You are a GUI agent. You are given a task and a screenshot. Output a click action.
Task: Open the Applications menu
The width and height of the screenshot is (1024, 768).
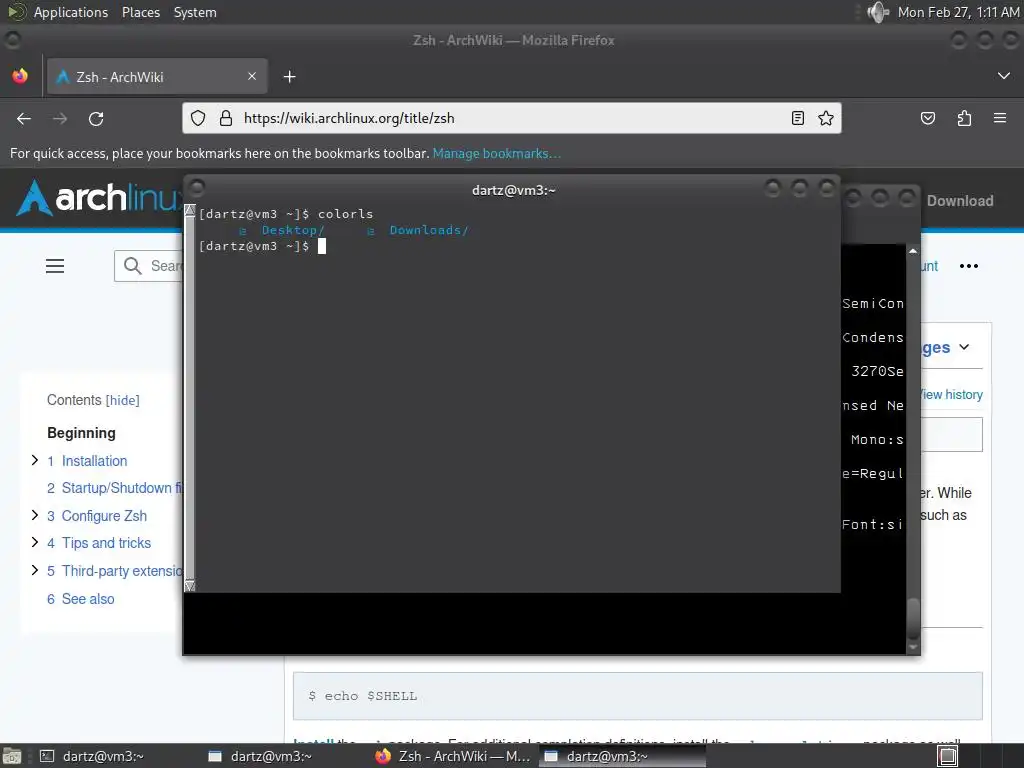(x=71, y=12)
